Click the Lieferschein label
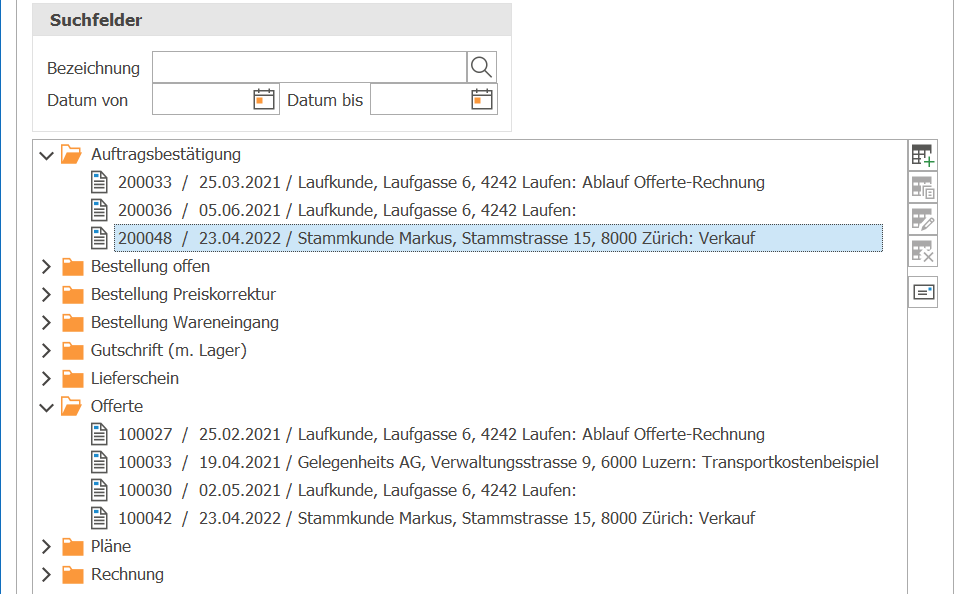Image resolution: width=967 pixels, height=594 pixels. click(x=135, y=378)
